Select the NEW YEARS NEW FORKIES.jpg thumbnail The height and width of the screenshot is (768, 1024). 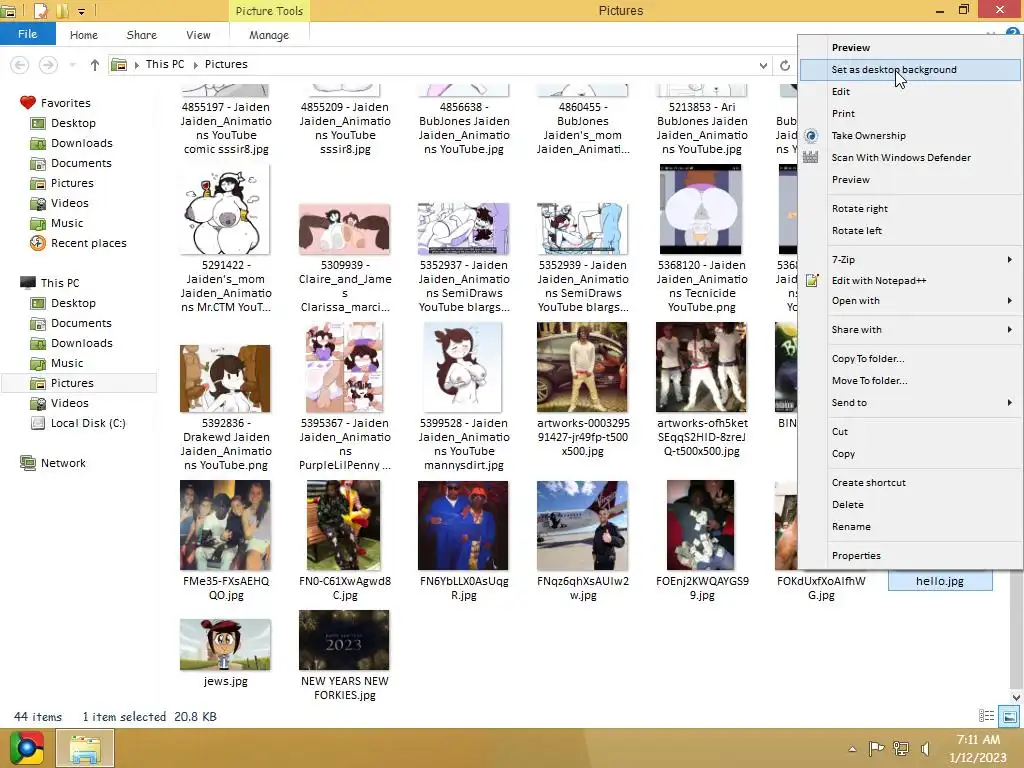tap(344, 640)
